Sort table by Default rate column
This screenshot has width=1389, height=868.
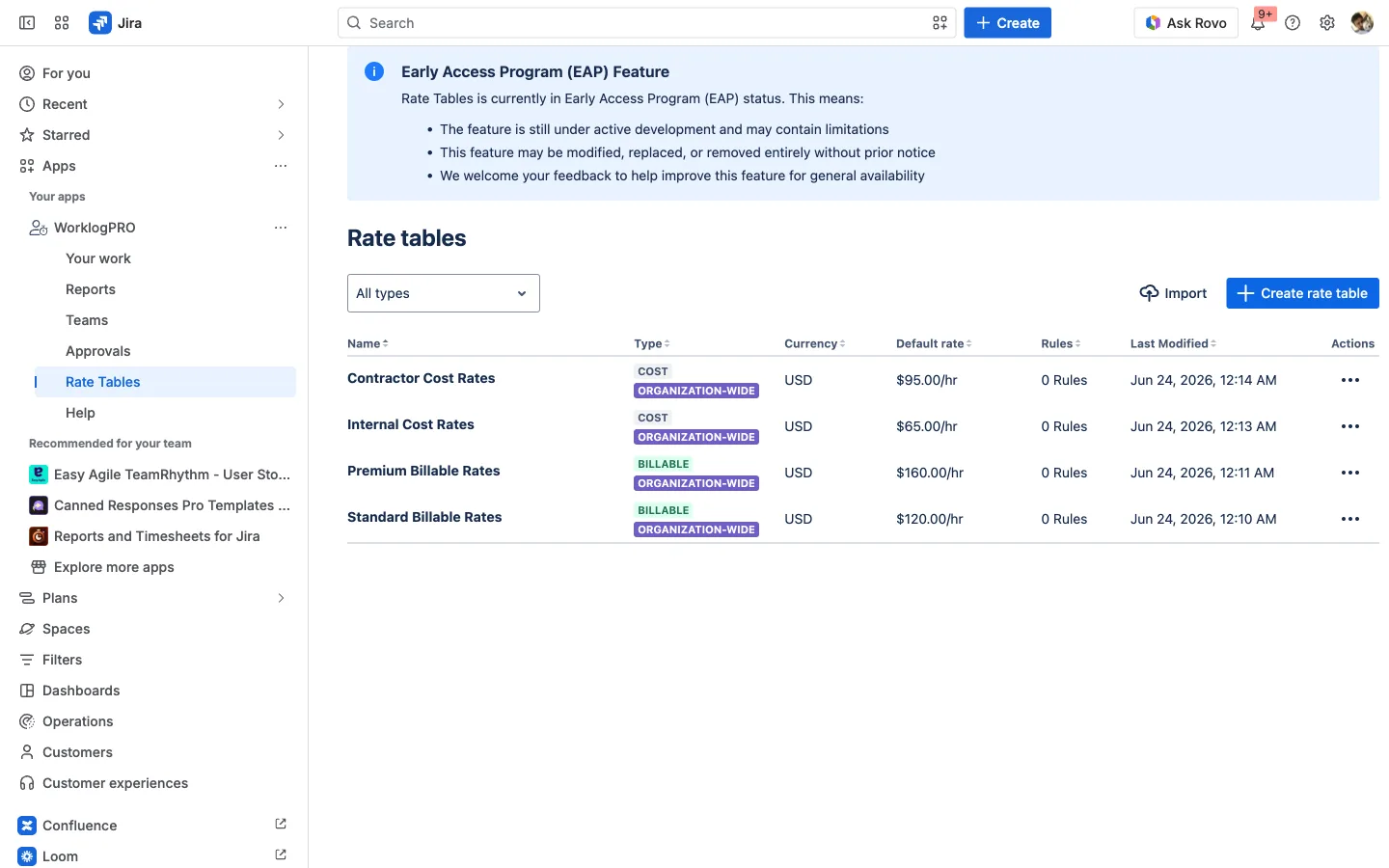(x=934, y=343)
